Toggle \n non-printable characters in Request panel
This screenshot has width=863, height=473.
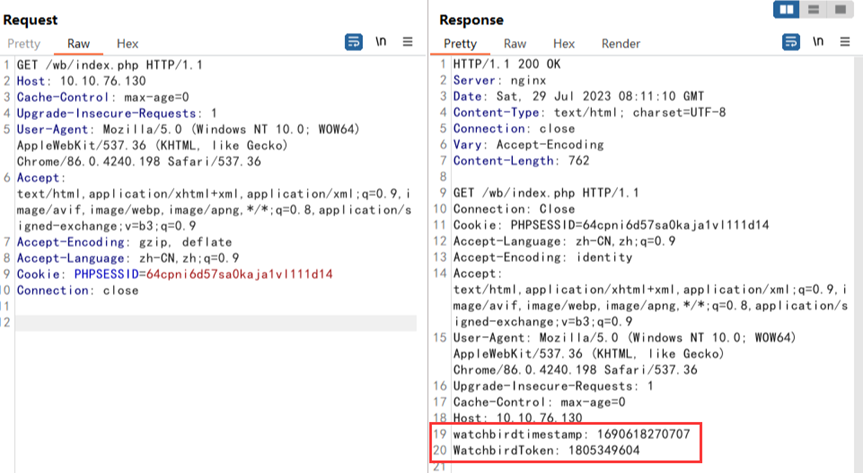point(381,42)
